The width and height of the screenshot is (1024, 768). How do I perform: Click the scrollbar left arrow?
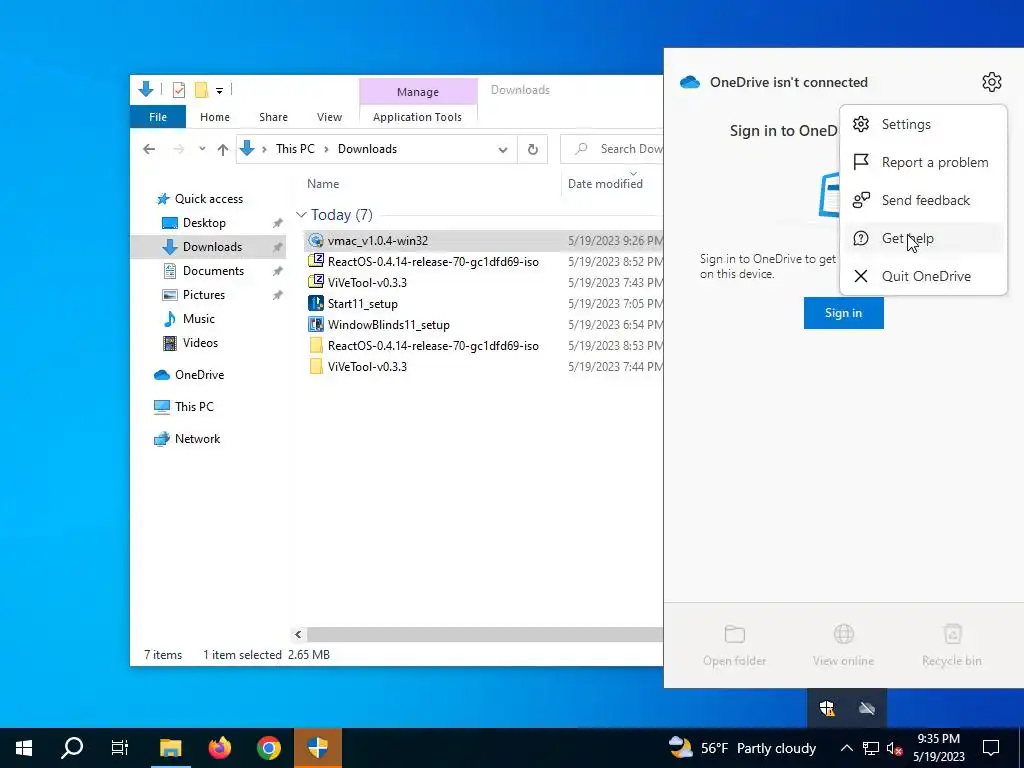(x=298, y=634)
